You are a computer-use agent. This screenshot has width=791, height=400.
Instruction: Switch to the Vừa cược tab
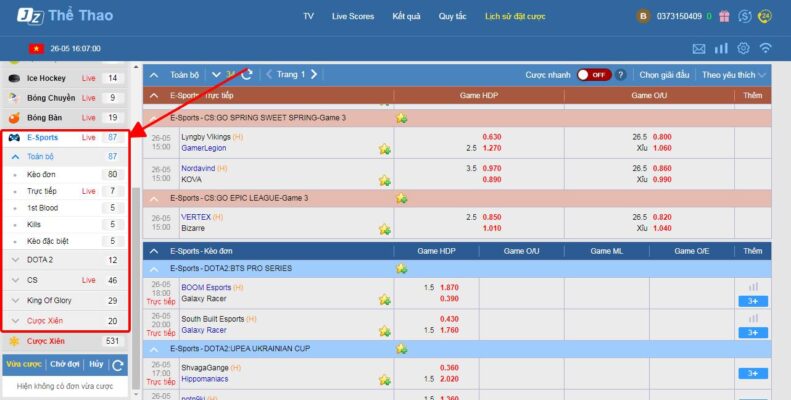[x=24, y=364]
